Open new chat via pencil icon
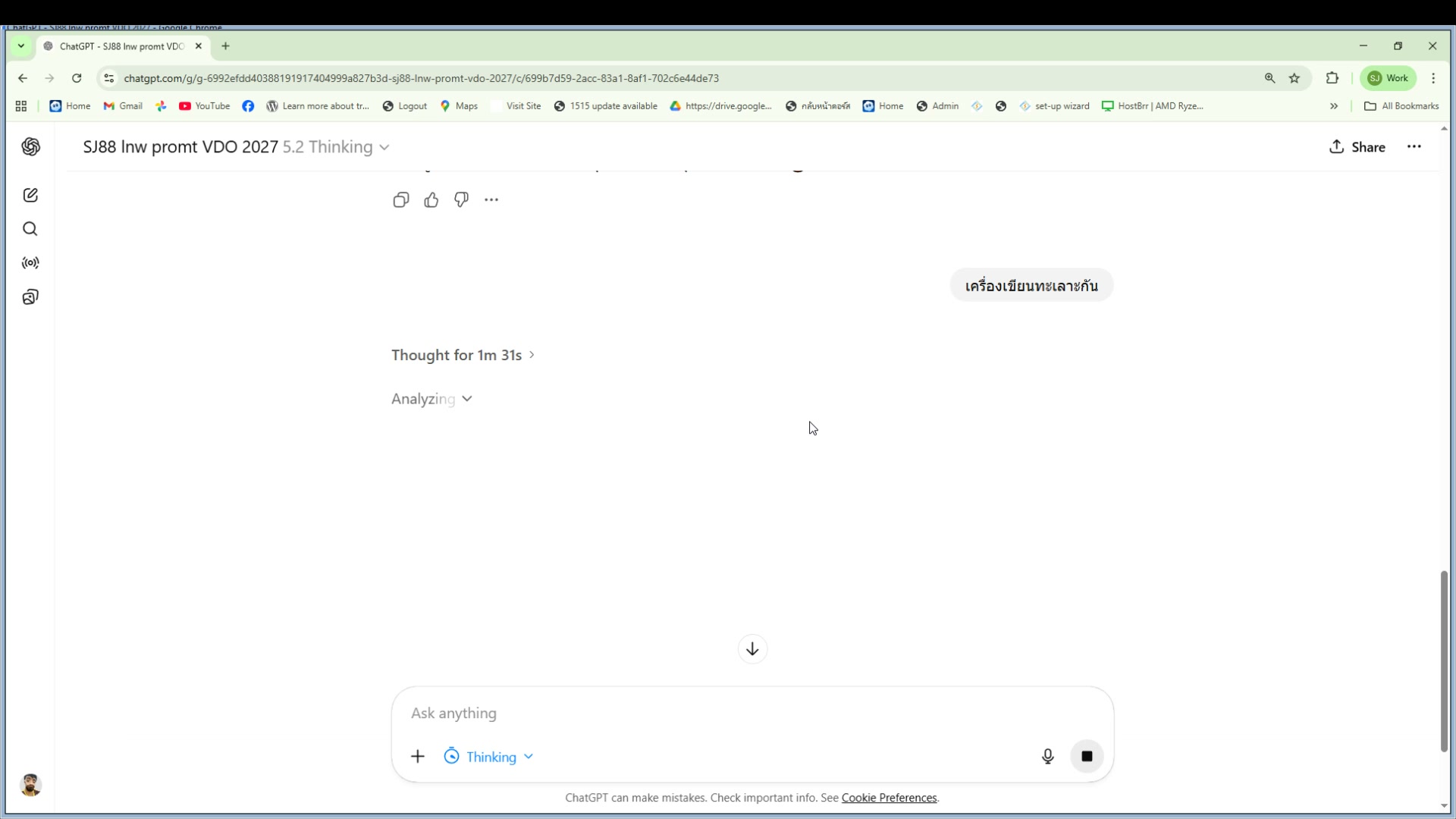The width and height of the screenshot is (1456, 819). [30, 196]
